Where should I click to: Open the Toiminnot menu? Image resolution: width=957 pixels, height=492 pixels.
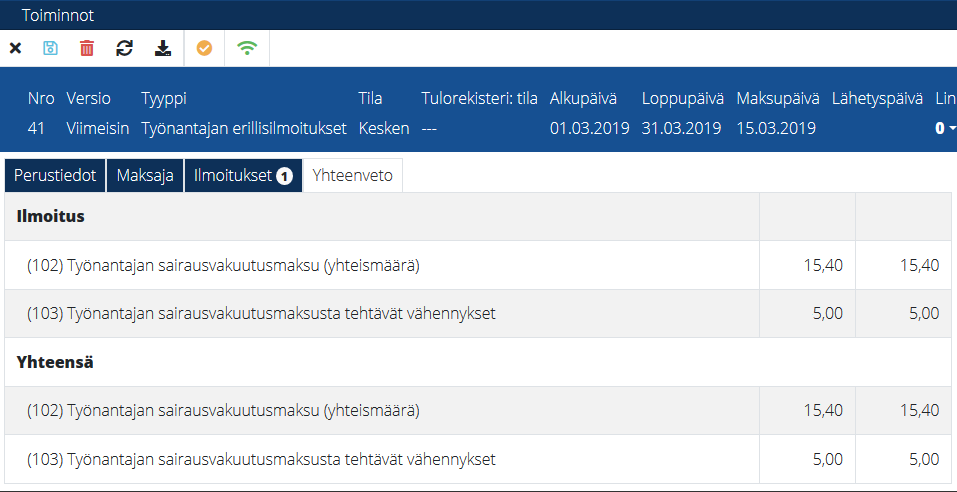tap(57, 15)
